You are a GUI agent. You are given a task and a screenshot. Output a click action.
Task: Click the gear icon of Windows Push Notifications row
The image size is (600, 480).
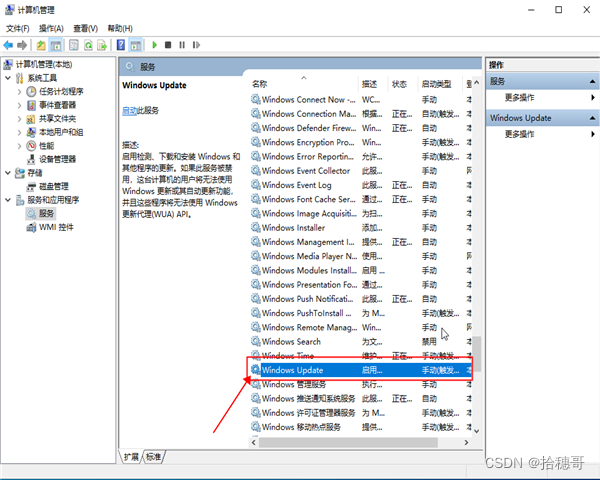point(255,299)
